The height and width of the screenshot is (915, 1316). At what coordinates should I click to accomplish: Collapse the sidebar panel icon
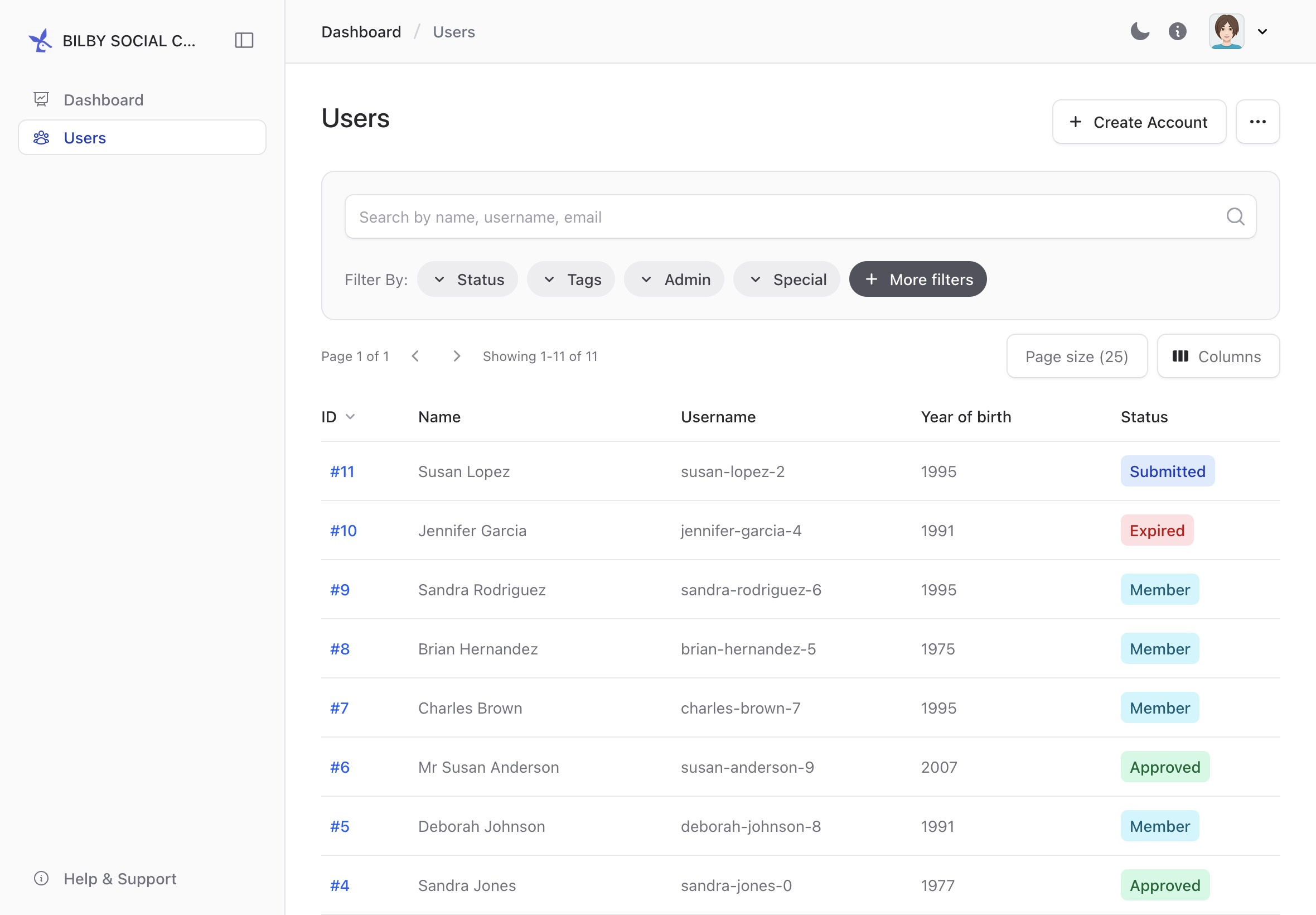point(244,40)
